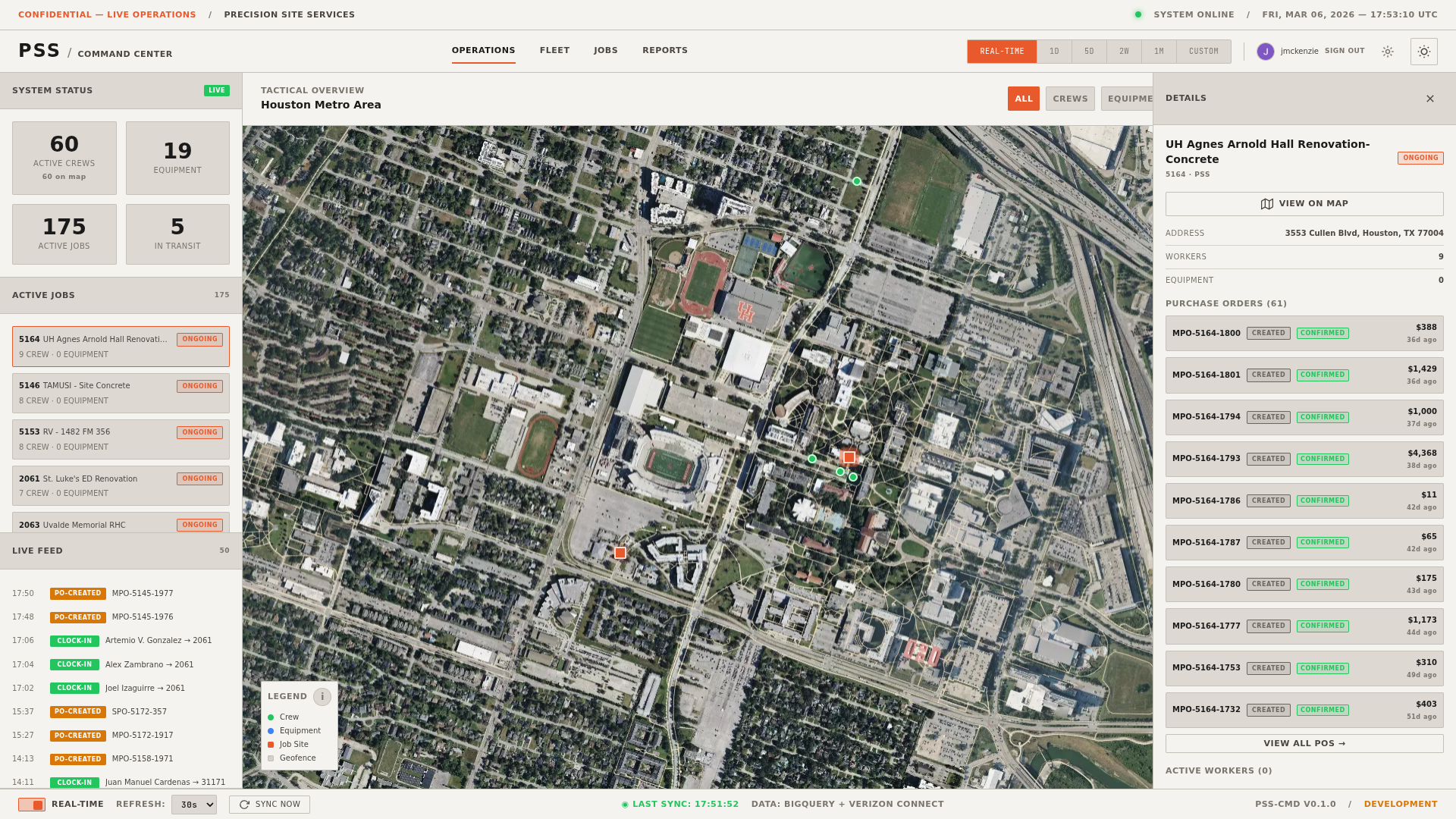Select the CUSTOM time range option
The height and width of the screenshot is (819, 1456).
(1203, 51)
